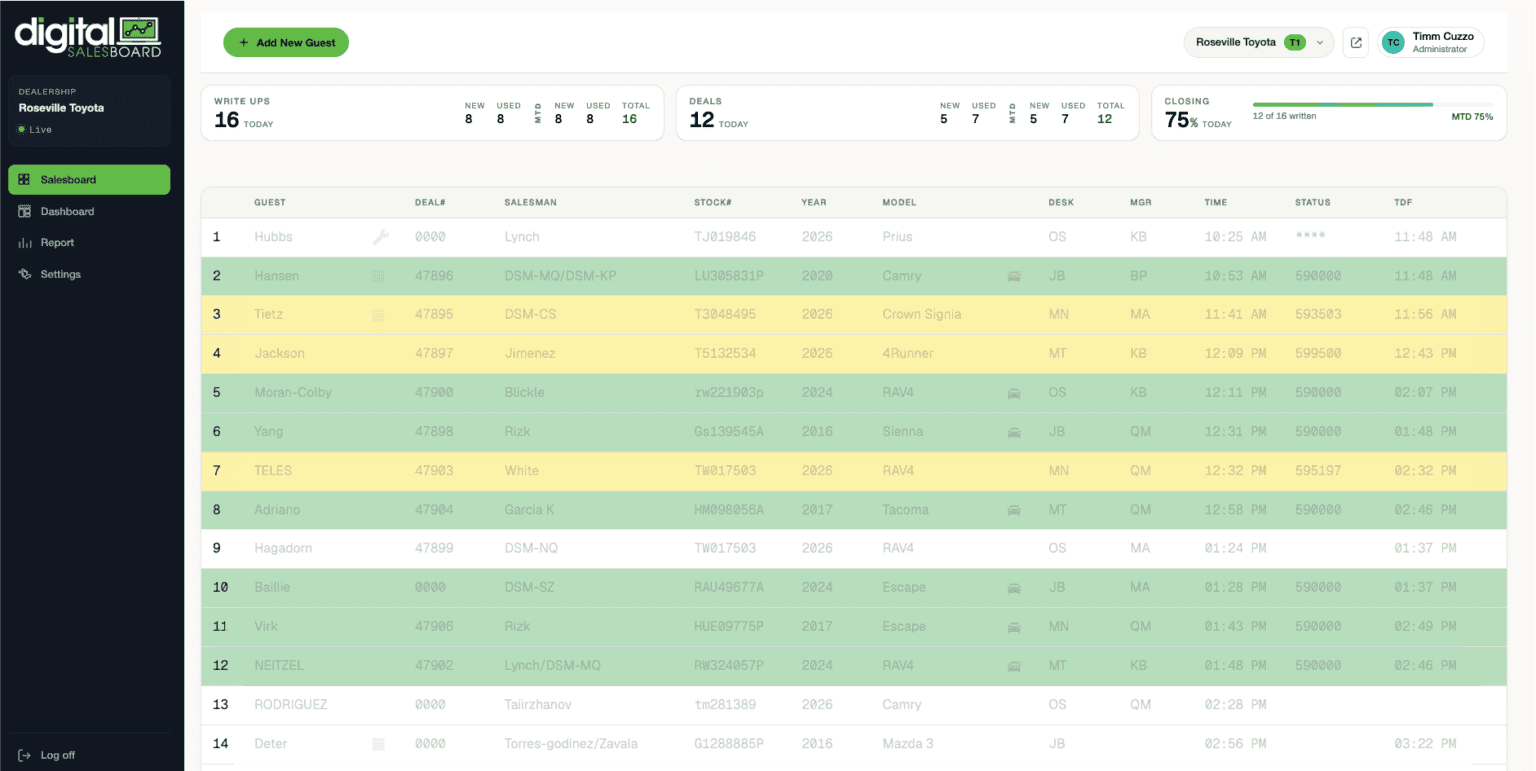Go to Dashboard in the sidebar

coord(89,211)
